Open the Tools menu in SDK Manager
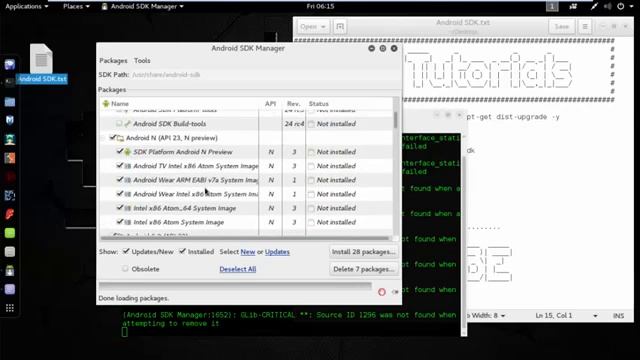Image resolution: width=640 pixels, height=360 pixels. [x=142, y=61]
